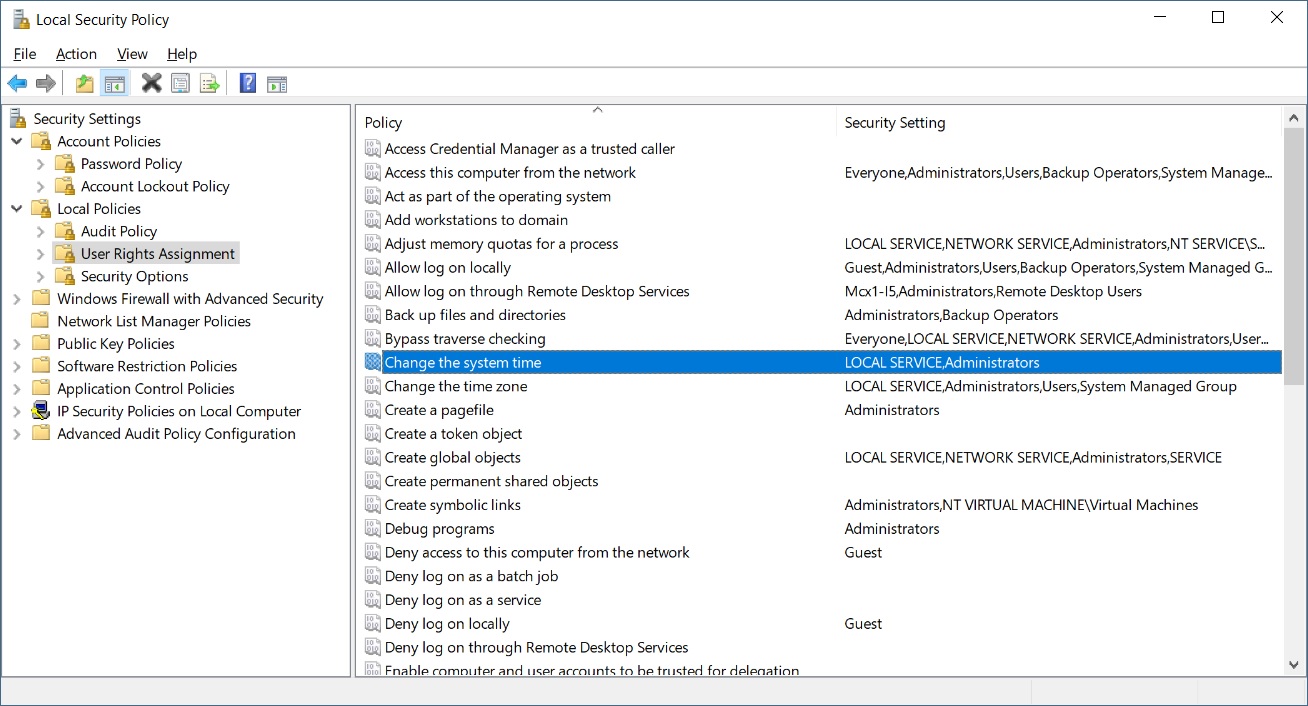Image resolution: width=1308 pixels, height=706 pixels.
Task: Open Properties from the toolbar icon
Action: click(180, 84)
